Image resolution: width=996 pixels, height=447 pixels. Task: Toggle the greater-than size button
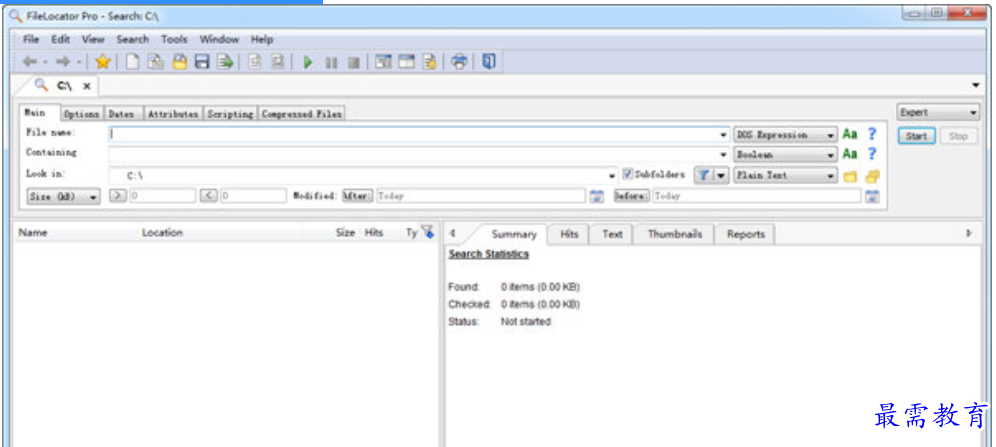click(x=118, y=196)
